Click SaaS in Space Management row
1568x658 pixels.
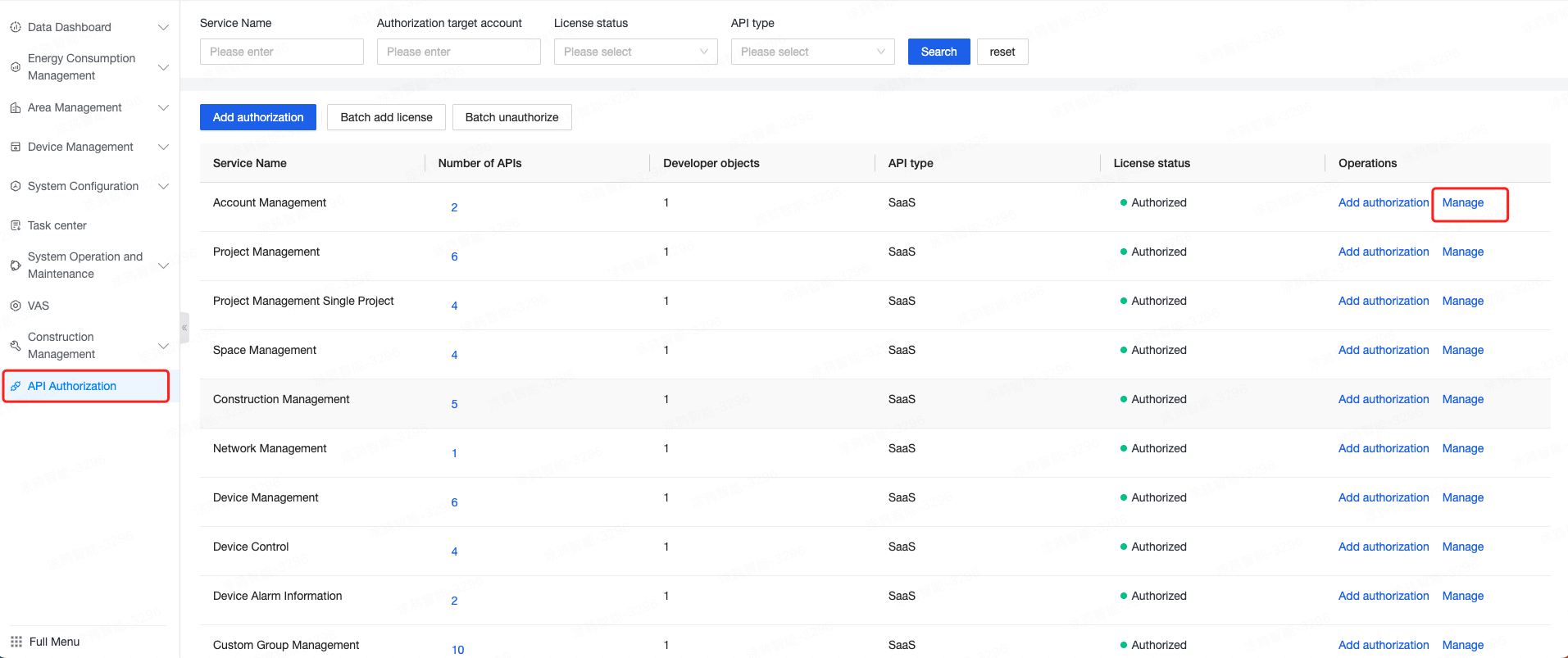point(902,350)
